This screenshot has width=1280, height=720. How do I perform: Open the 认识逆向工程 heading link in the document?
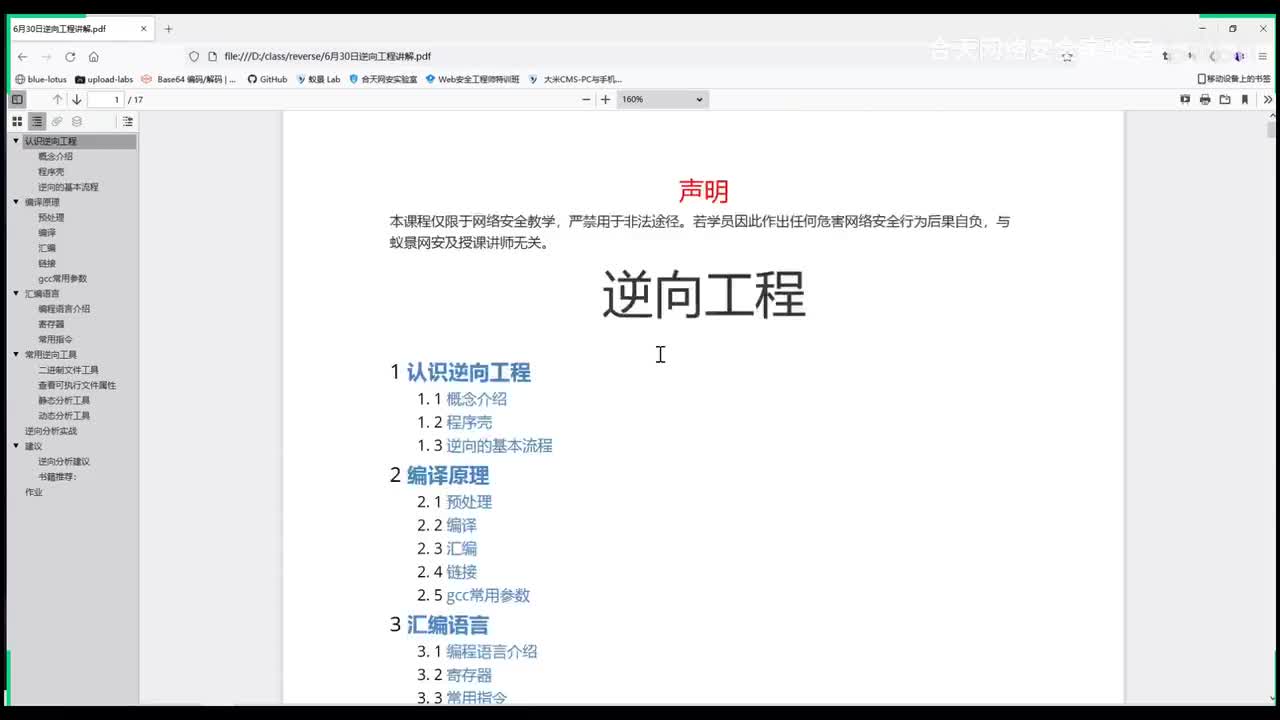(468, 372)
